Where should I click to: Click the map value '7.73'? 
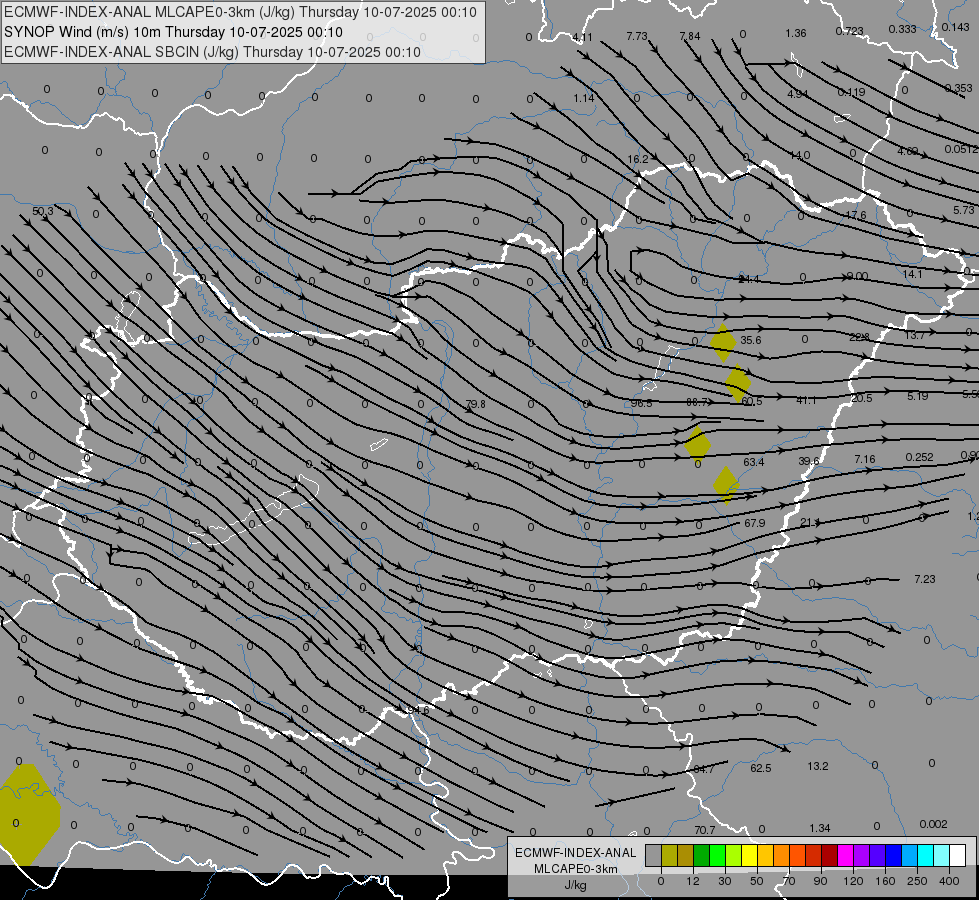pos(637,36)
